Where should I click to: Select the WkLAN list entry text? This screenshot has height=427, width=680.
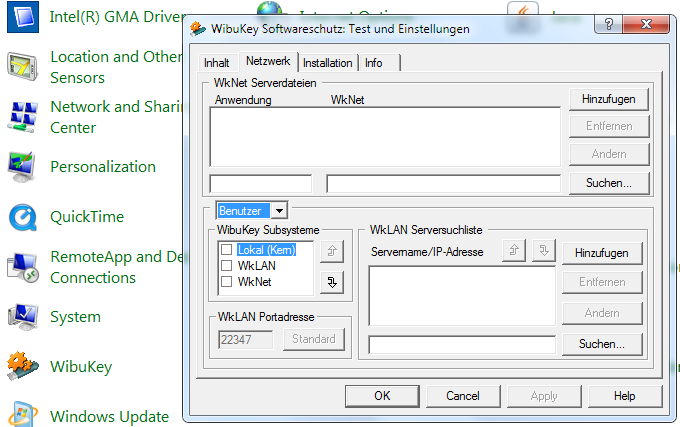coord(256,265)
